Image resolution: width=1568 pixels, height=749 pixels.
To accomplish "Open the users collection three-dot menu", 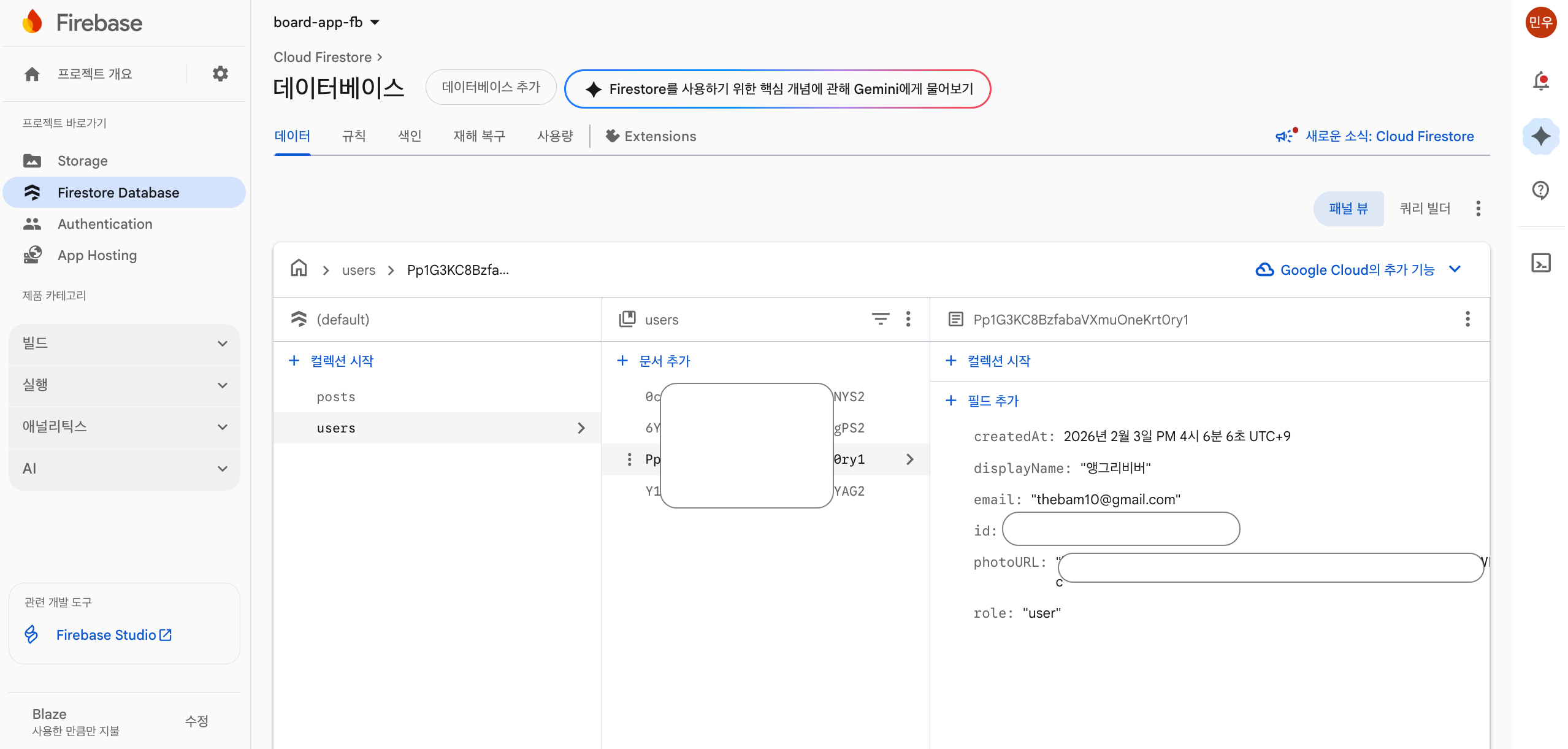I will (908, 319).
